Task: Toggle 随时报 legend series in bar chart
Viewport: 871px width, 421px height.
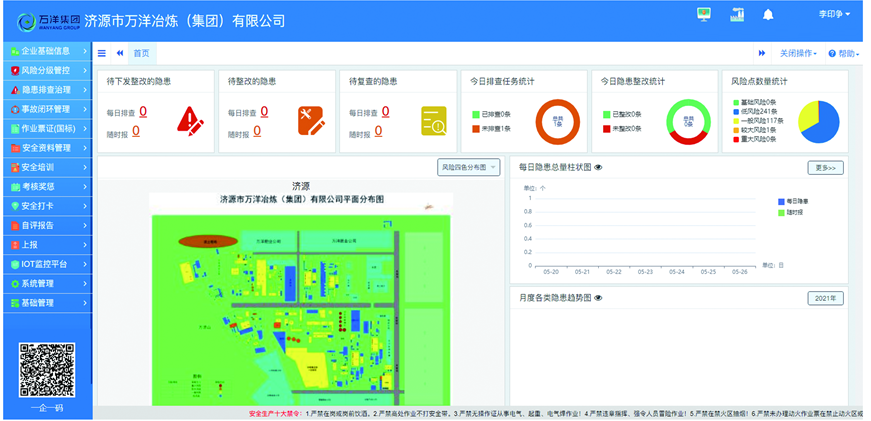Action: [x=790, y=212]
